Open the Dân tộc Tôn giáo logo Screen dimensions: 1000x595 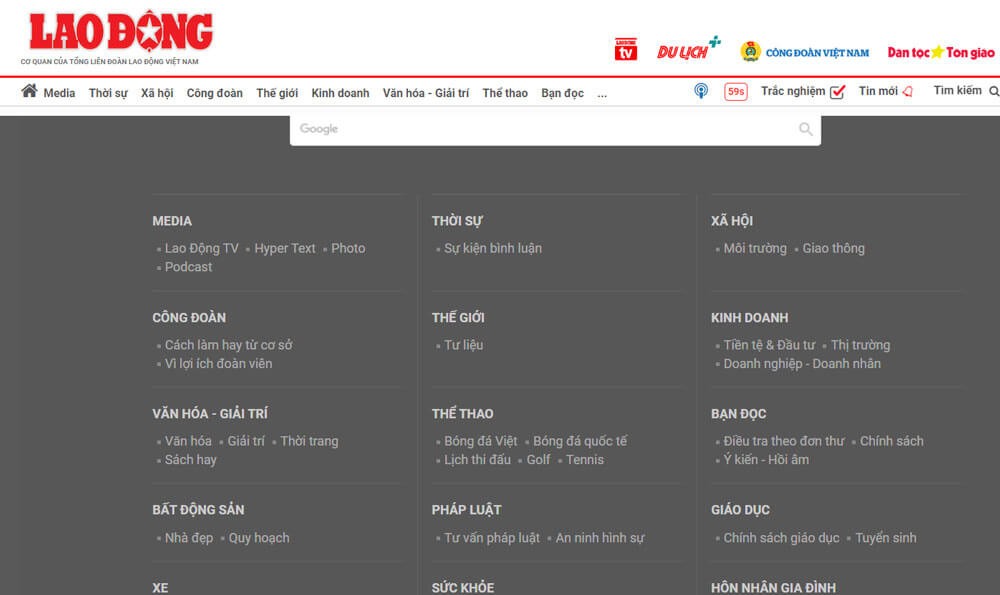pyautogui.click(x=940, y=52)
